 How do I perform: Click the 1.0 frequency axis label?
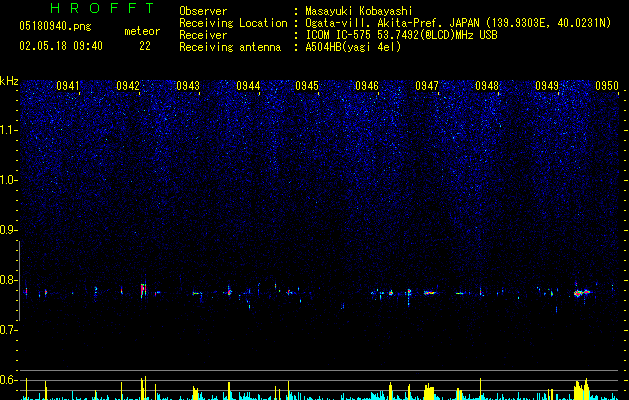coord(8,180)
